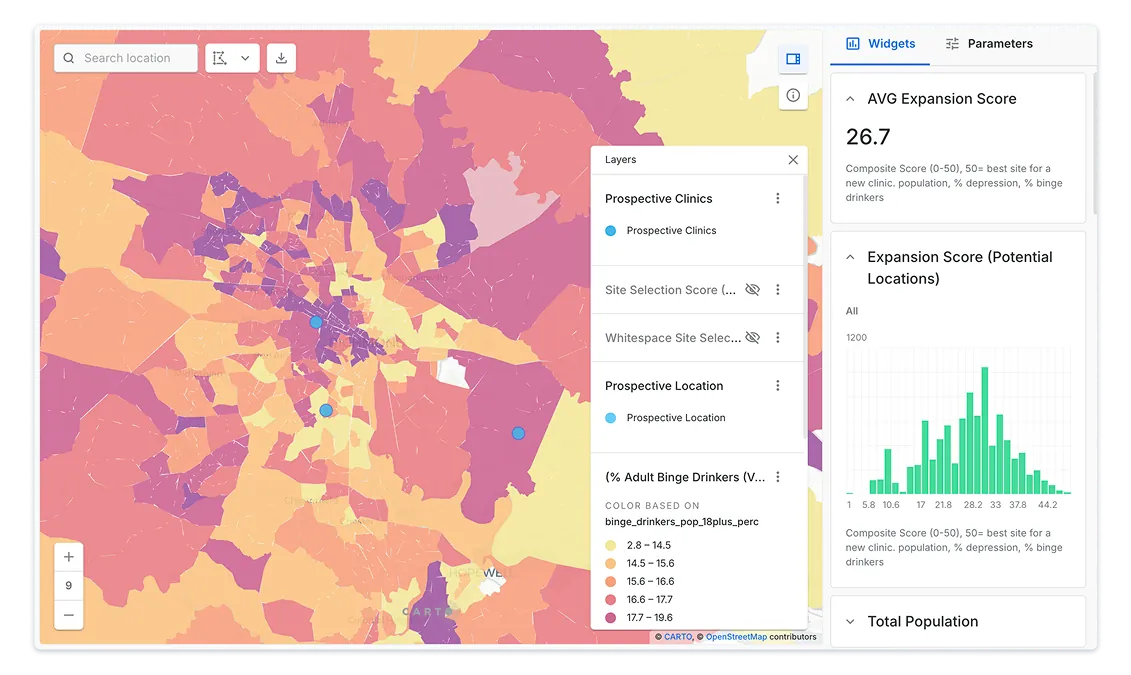The height and width of the screenshot is (675, 1131).
Task: Zoom in on the map
Action: pyautogui.click(x=69, y=557)
